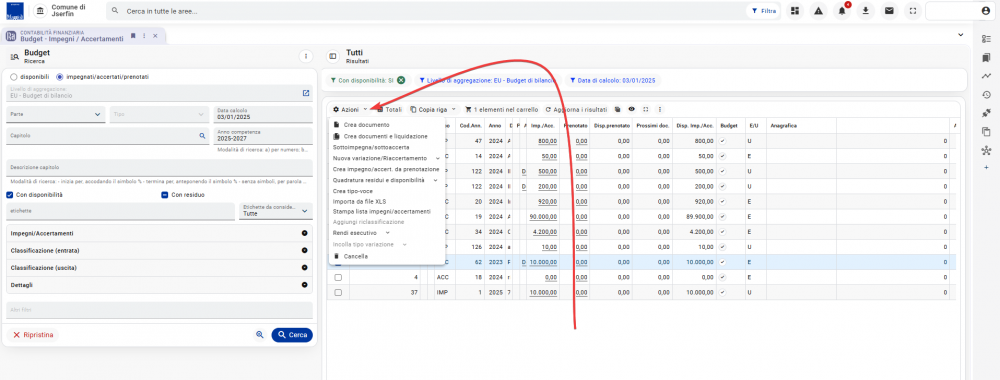Check the row checkbox for IMP 1 2025

pyautogui.click(x=338, y=293)
